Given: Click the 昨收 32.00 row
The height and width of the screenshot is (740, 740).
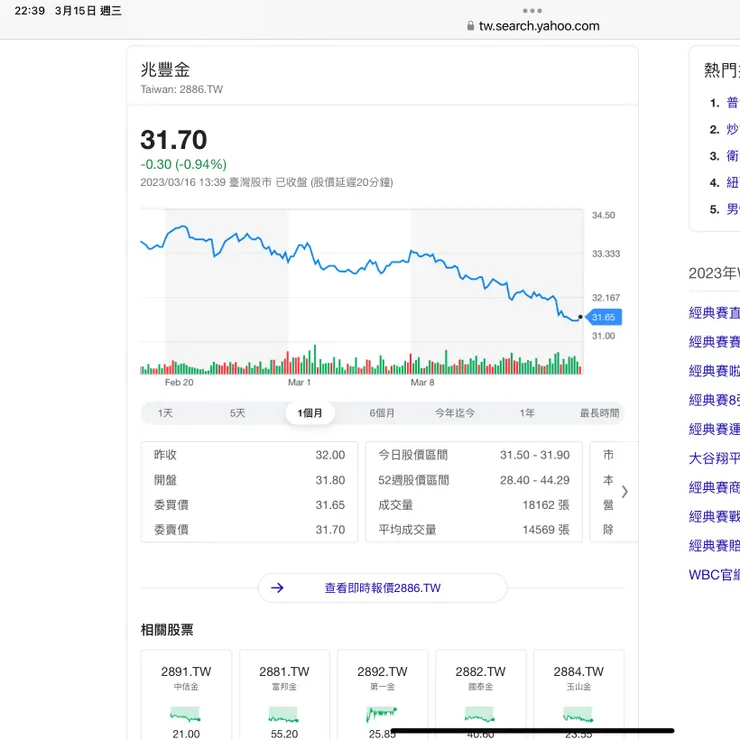Looking at the screenshot, I should pos(249,455).
